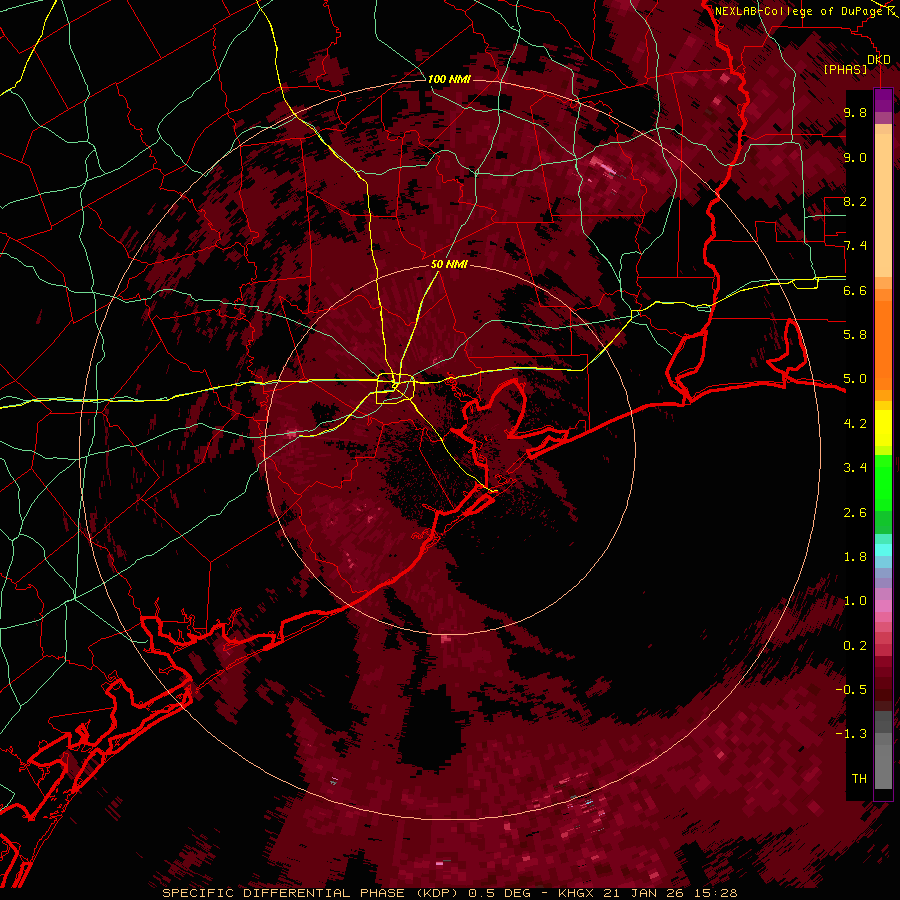Click the -1.3 scale value
The image size is (900, 900).
coord(851,734)
